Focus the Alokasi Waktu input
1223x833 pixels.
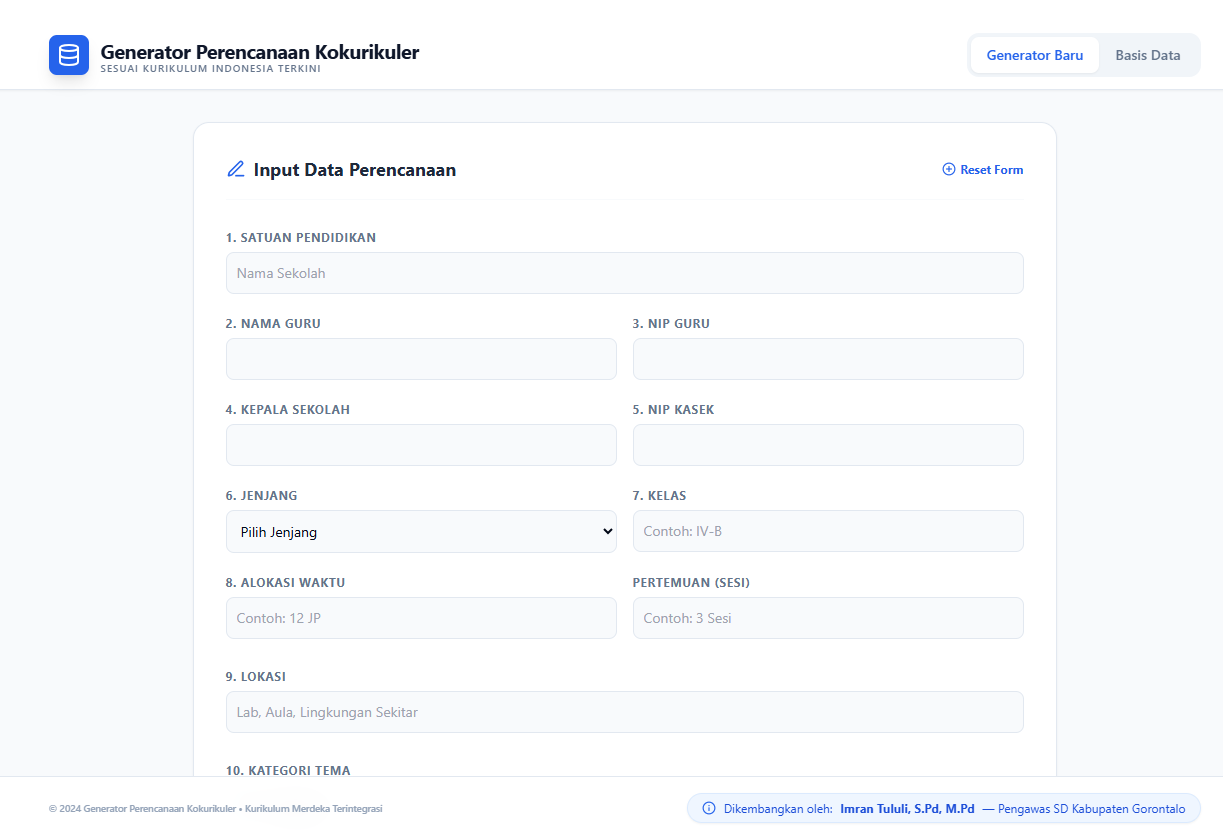(x=421, y=618)
